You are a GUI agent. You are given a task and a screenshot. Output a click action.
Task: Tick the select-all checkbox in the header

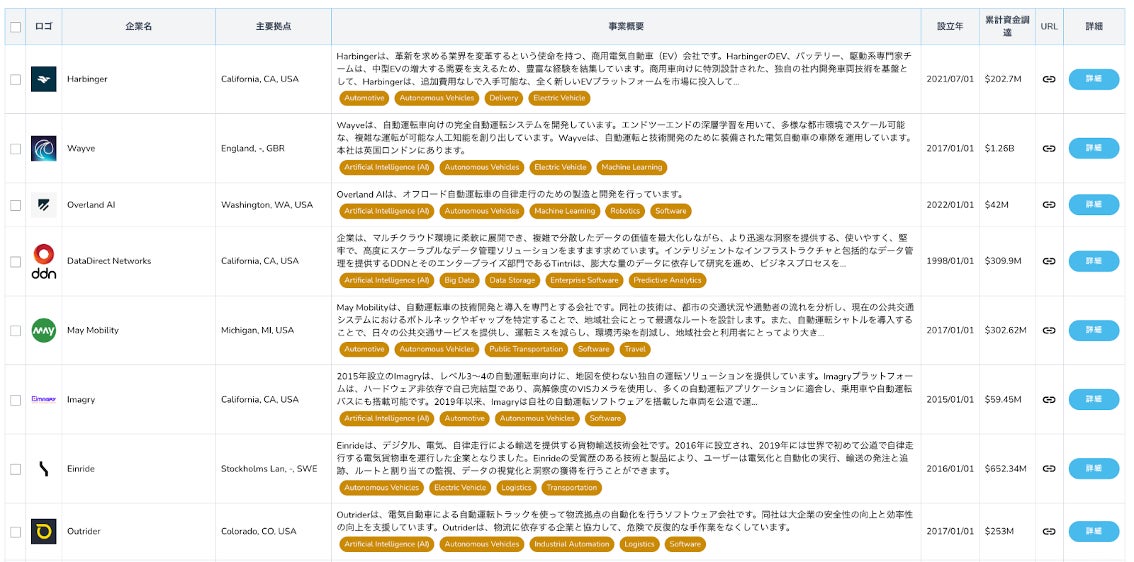[15, 27]
